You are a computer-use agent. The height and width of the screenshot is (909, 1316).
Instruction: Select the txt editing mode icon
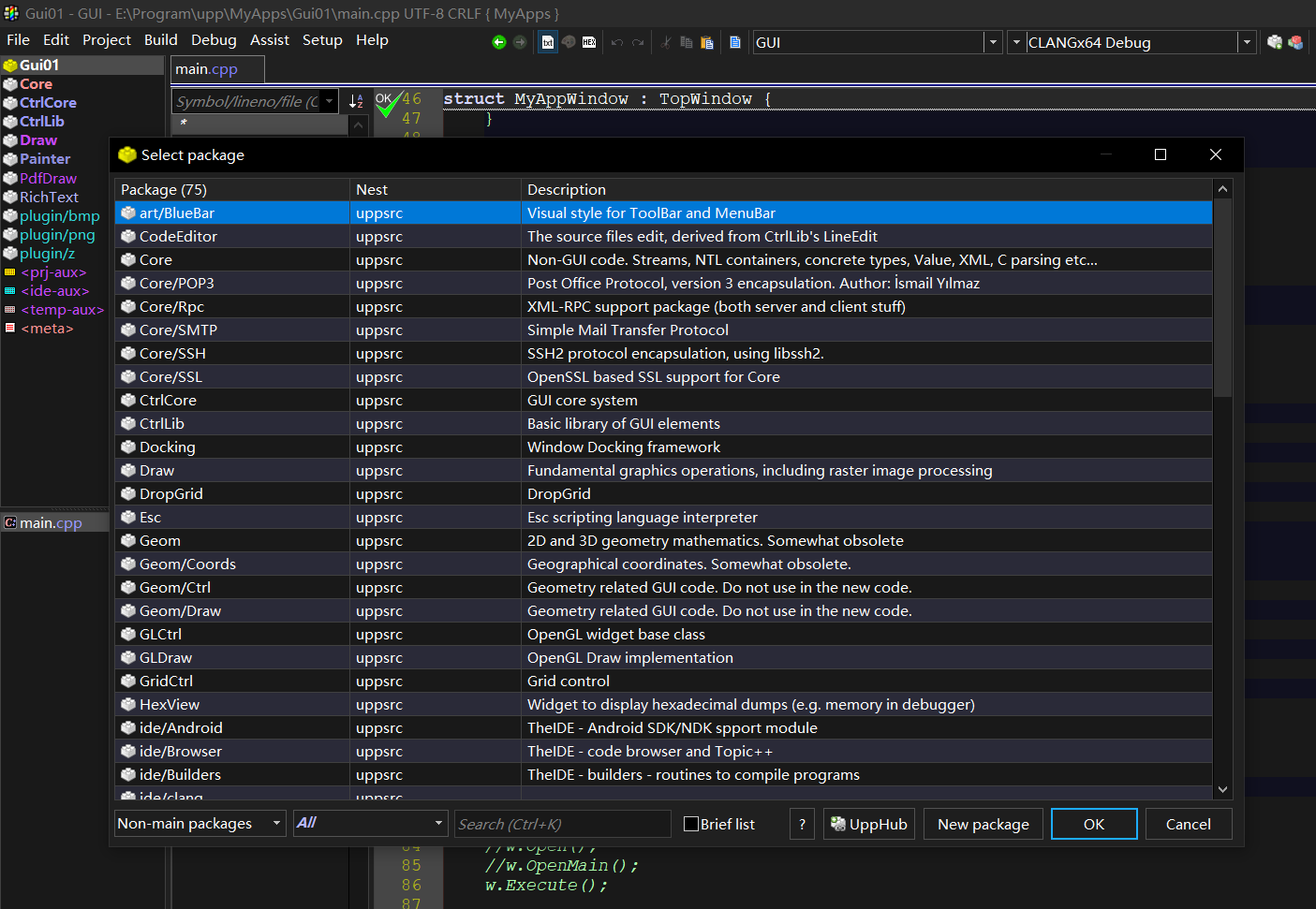[548, 42]
